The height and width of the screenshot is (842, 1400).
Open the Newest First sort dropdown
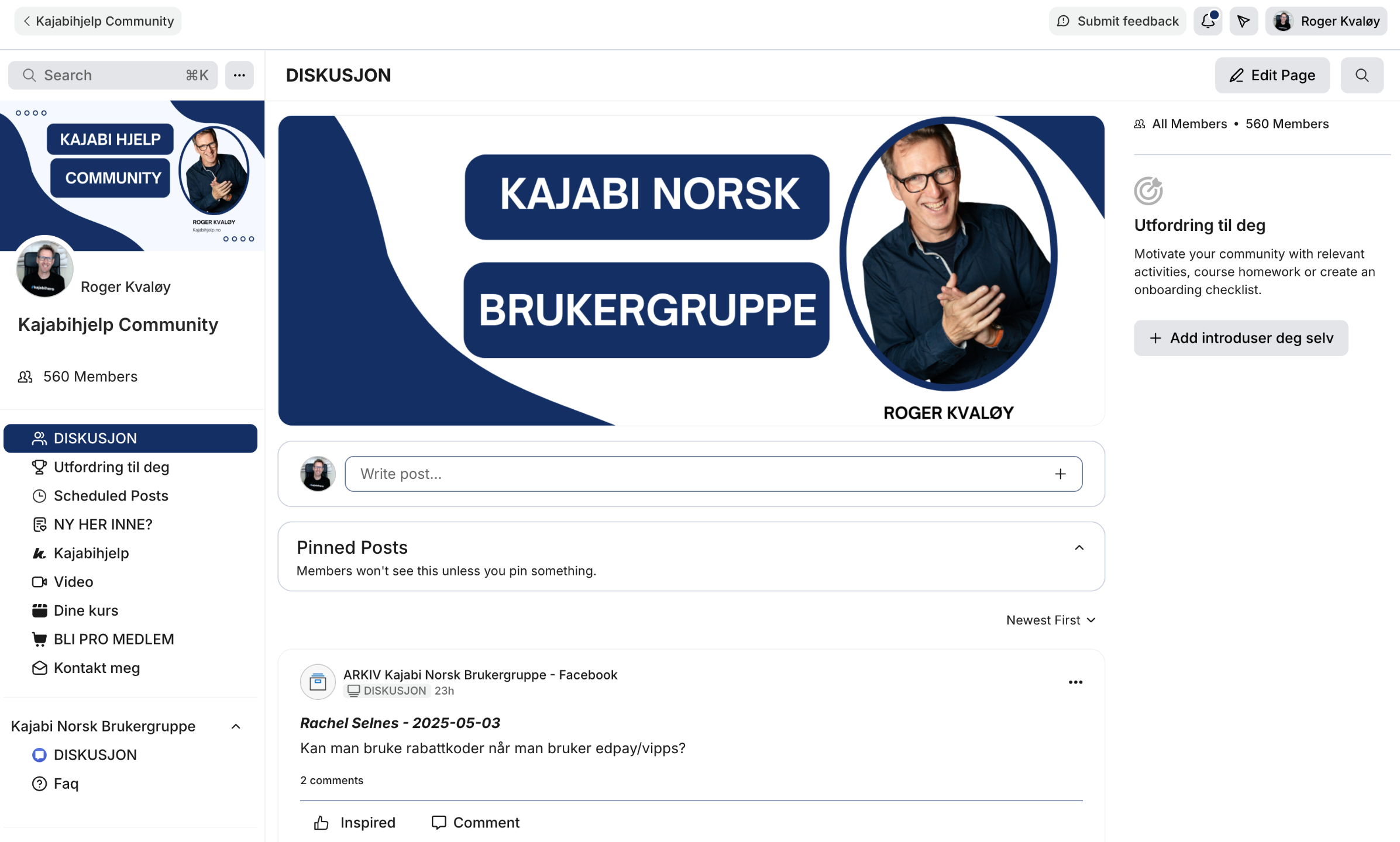click(1051, 620)
